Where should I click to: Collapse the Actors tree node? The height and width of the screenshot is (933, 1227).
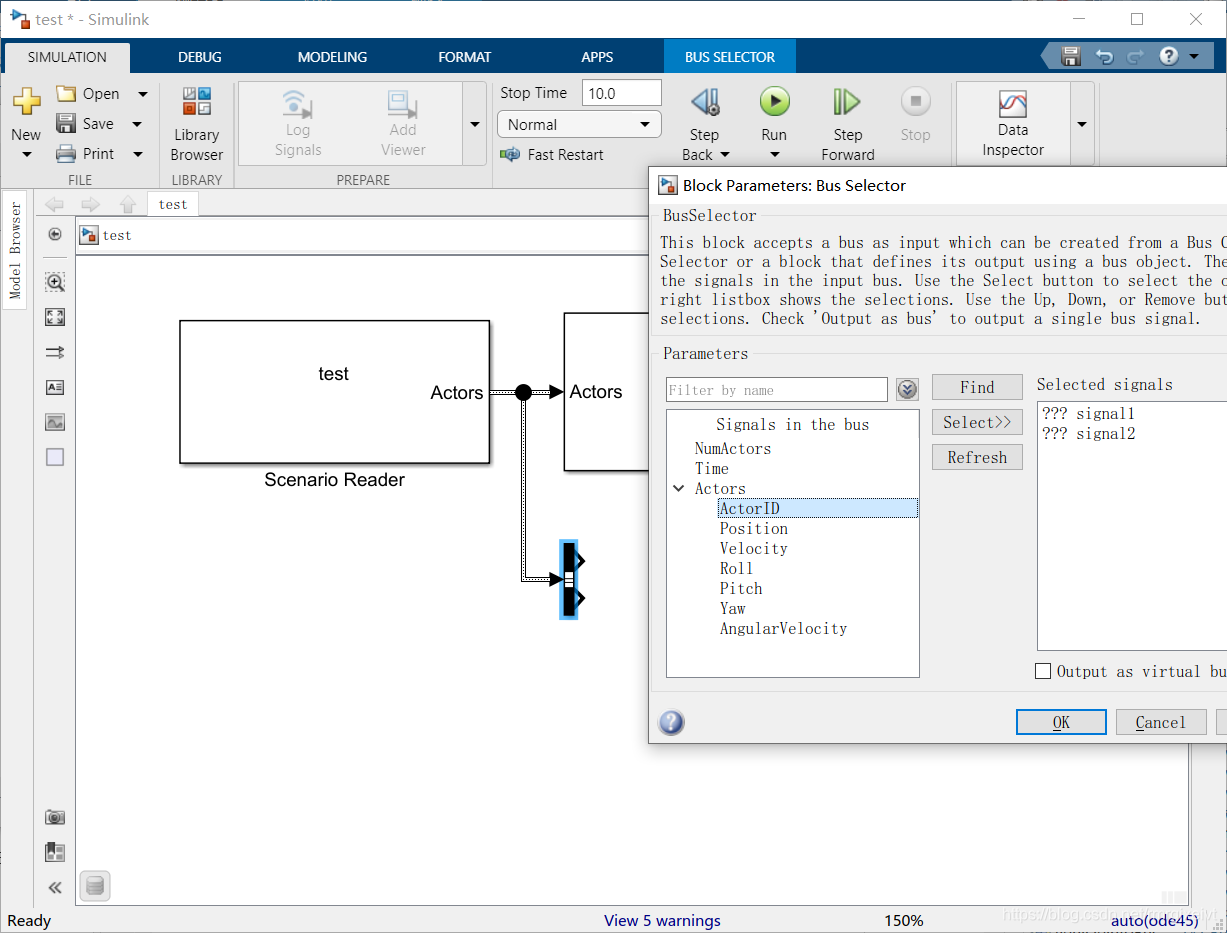[679, 489]
